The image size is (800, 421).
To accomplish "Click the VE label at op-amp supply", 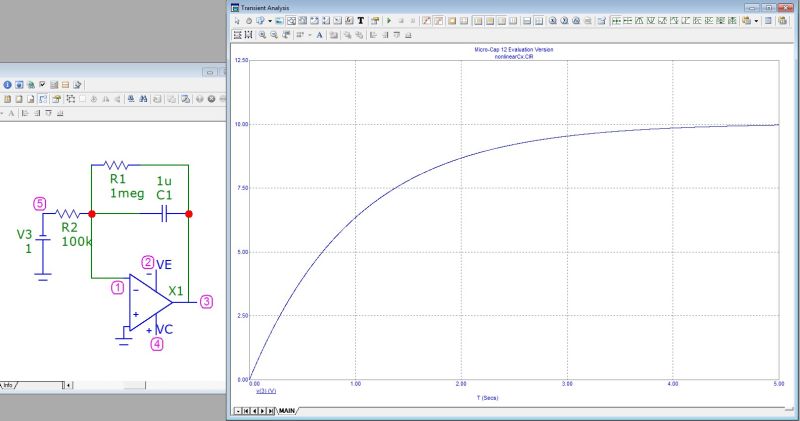I will point(164,264).
